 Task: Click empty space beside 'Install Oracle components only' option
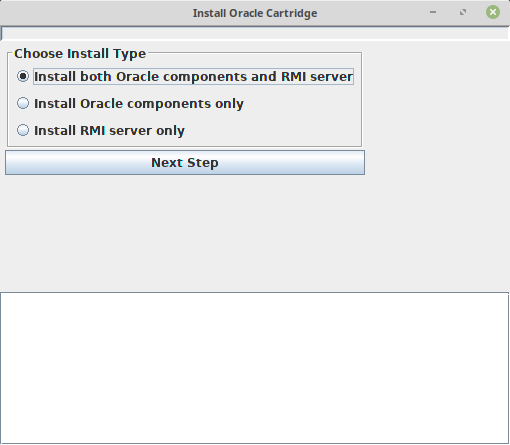tap(302, 104)
